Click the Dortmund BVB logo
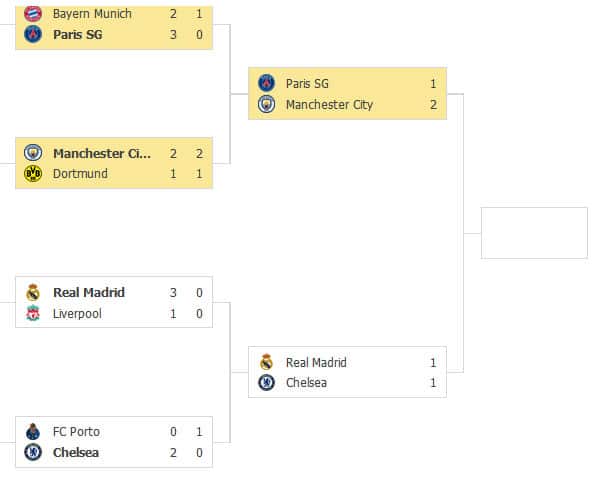This screenshot has height=488, width=600. [33, 173]
